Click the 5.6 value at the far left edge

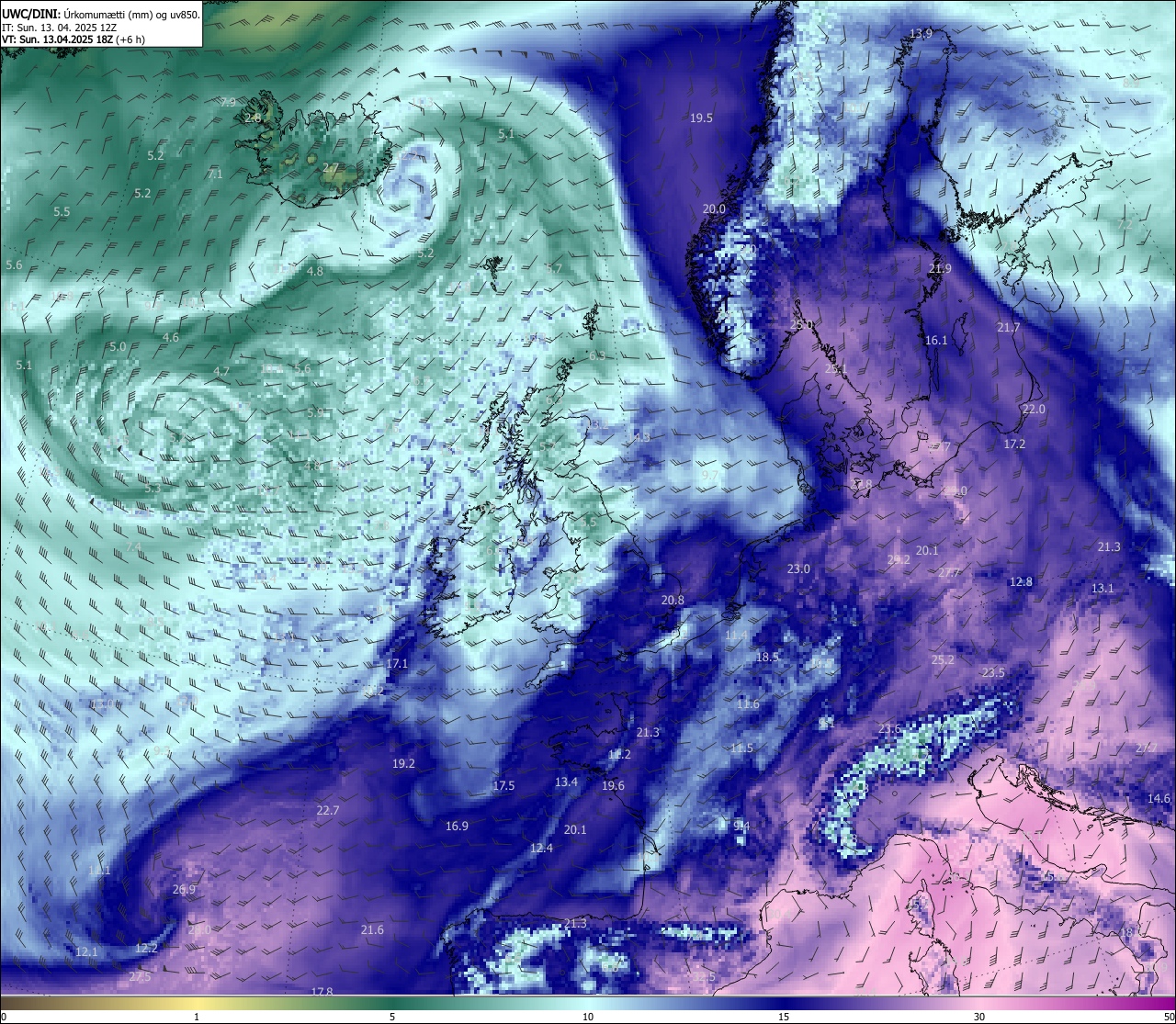coord(14,264)
